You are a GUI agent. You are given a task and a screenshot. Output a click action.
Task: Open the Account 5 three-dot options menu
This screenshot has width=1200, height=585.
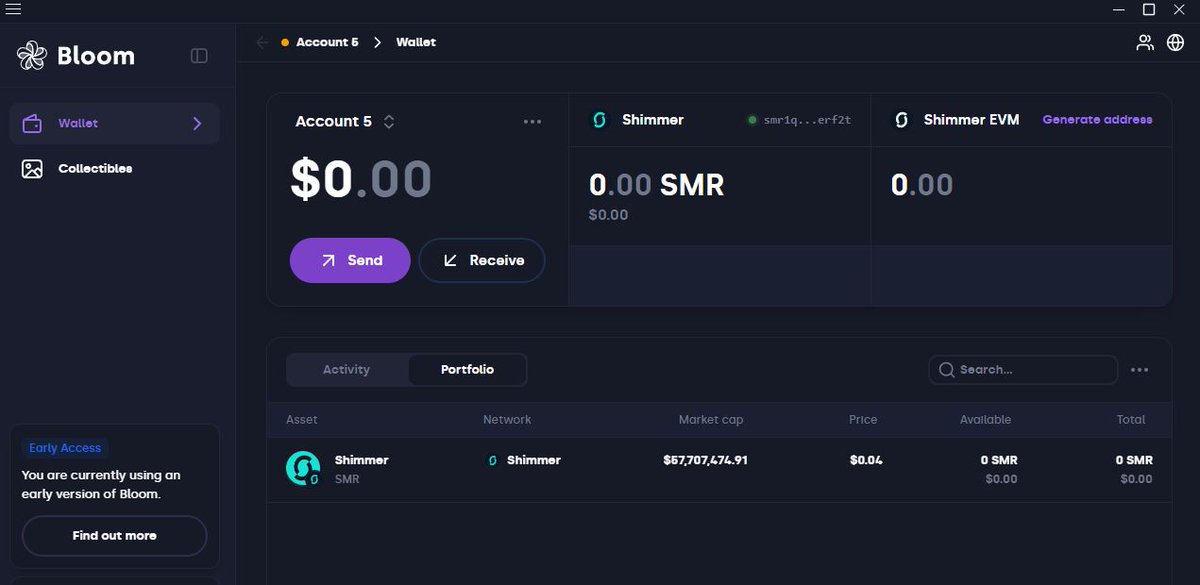point(532,122)
